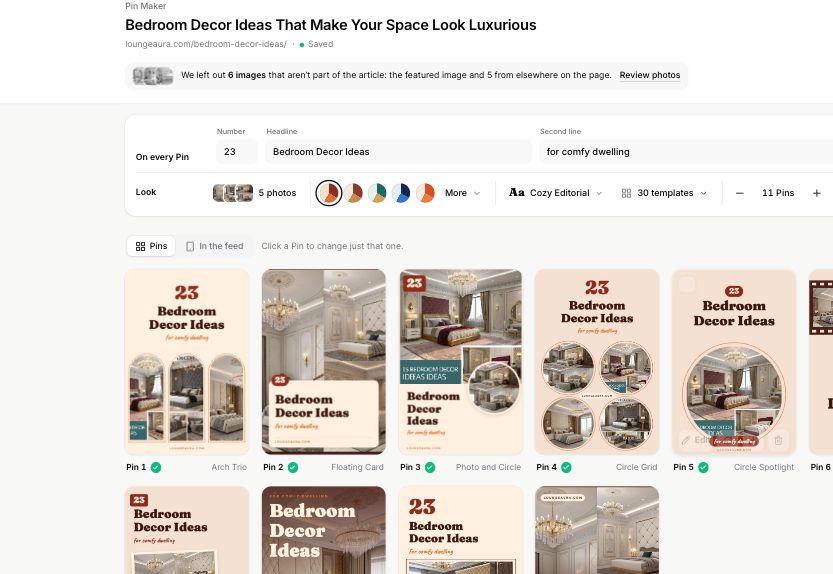Click the Aa font icon
This screenshot has height=574, width=833.
pyautogui.click(x=516, y=192)
